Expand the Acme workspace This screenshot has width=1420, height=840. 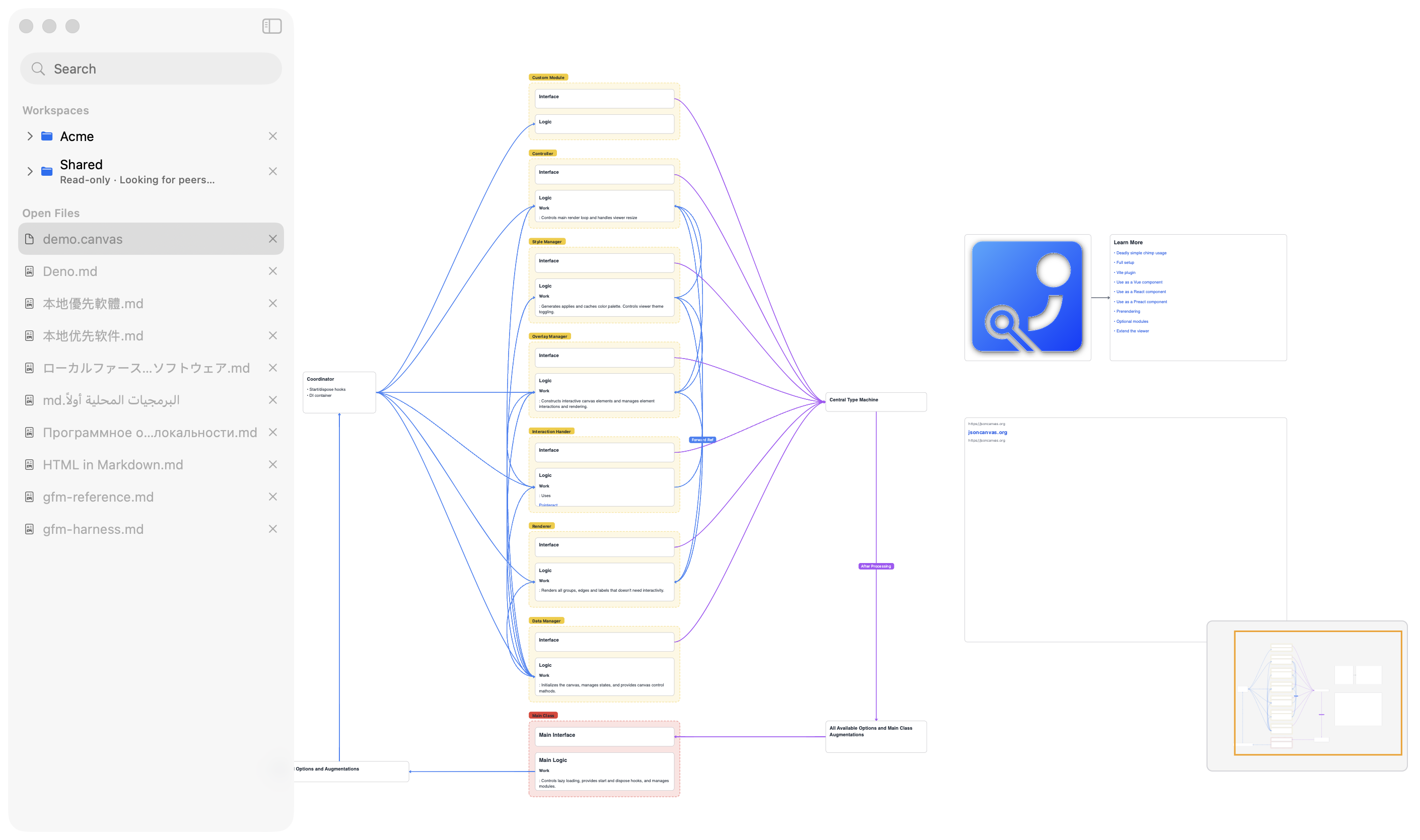click(x=30, y=136)
